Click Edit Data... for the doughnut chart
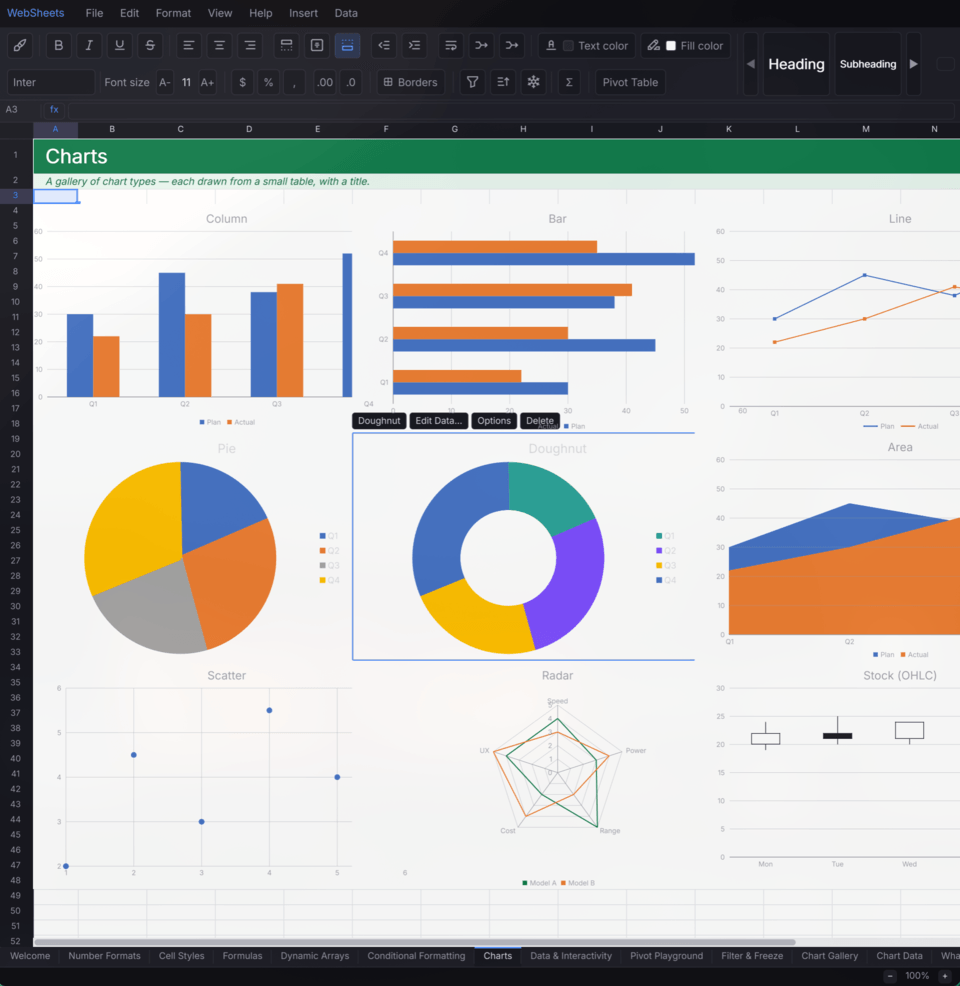The image size is (960, 986). click(x=438, y=421)
